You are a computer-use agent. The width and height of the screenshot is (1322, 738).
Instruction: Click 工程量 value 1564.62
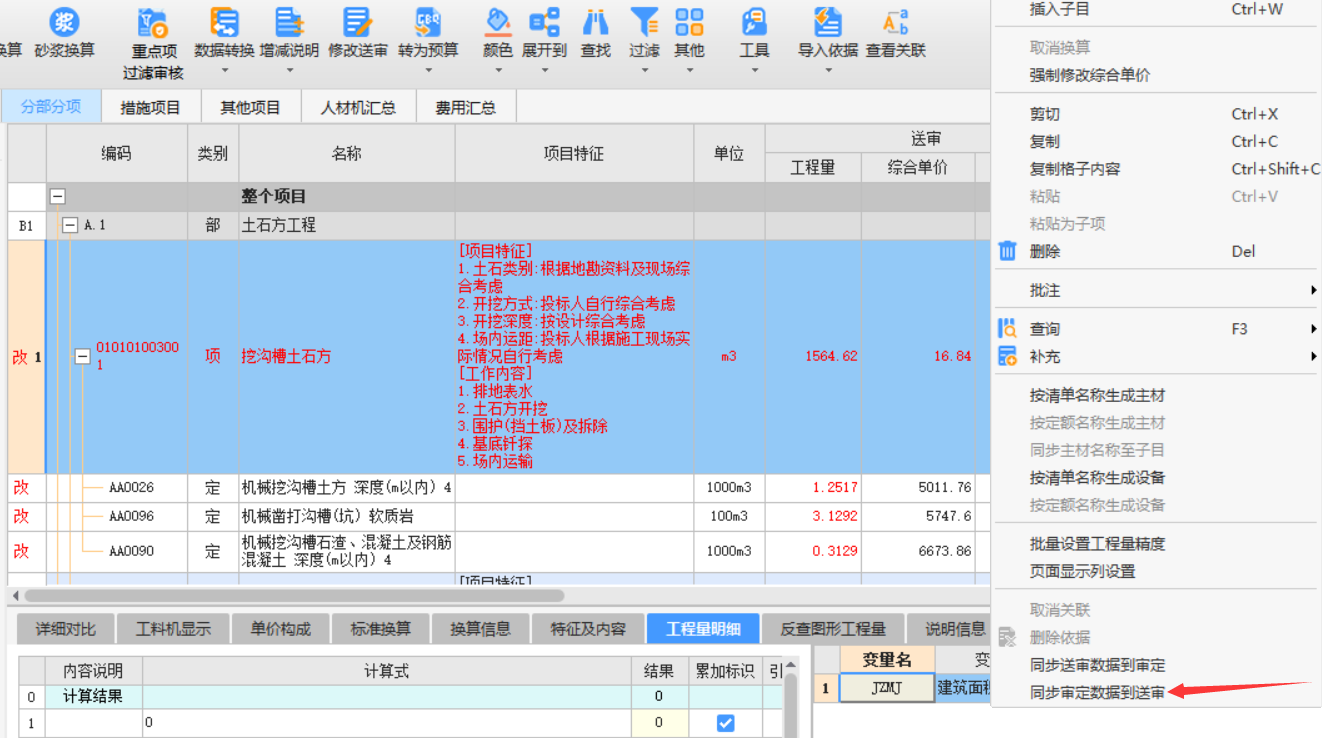pos(831,356)
